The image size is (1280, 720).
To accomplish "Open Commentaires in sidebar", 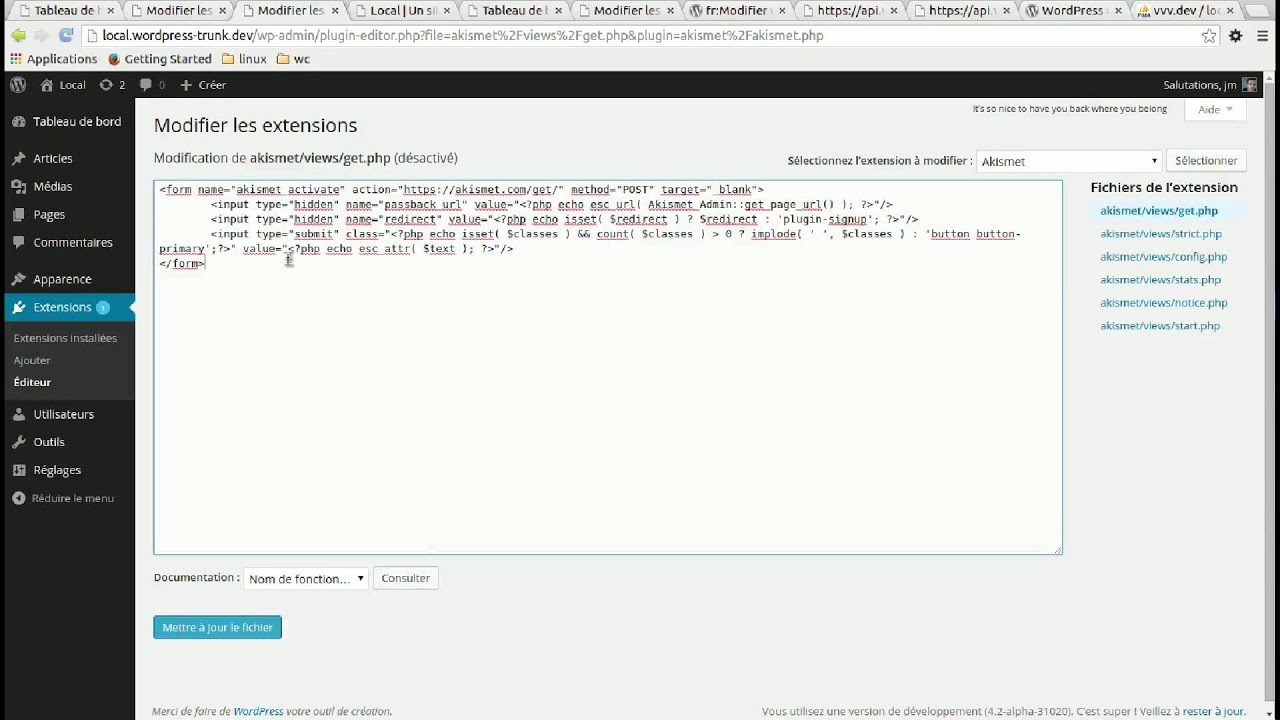I will (x=67, y=242).
